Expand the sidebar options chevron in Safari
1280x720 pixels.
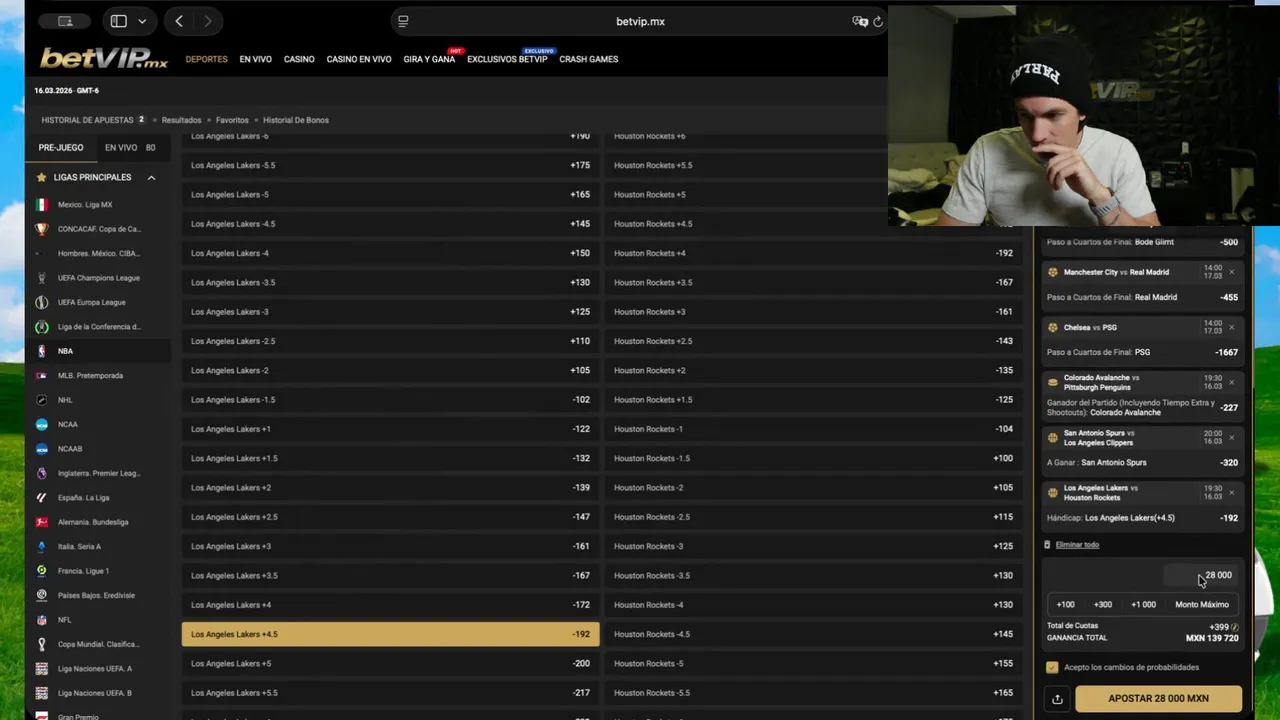click(x=142, y=21)
